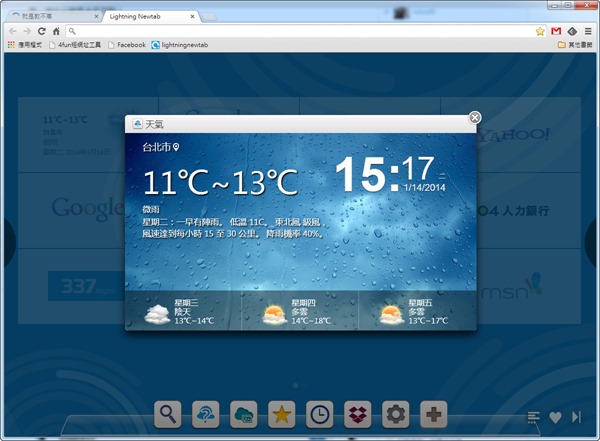Bookmark page with the star icon
This screenshot has height=441, width=600.
(540, 31)
